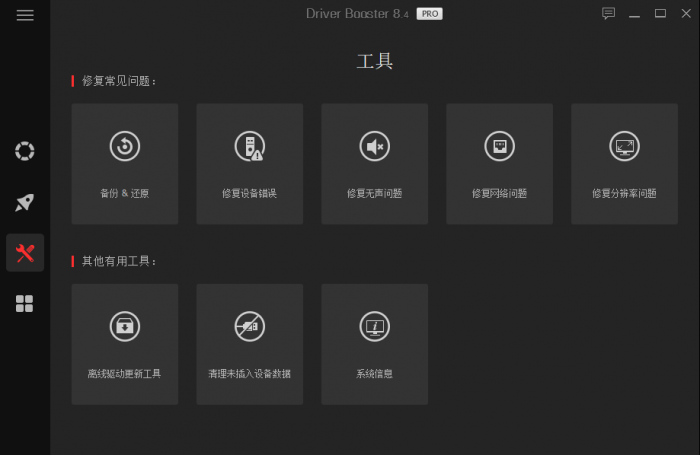The image size is (700, 455).
Task: Open the hamburger main menu
Action: (x=25, y=15)
